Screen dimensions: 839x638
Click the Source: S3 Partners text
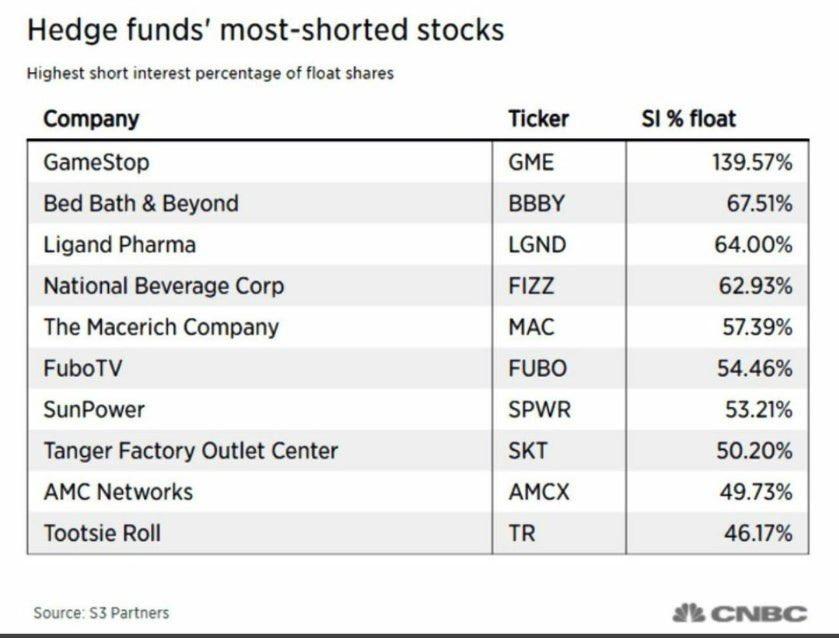click(101, 612)
